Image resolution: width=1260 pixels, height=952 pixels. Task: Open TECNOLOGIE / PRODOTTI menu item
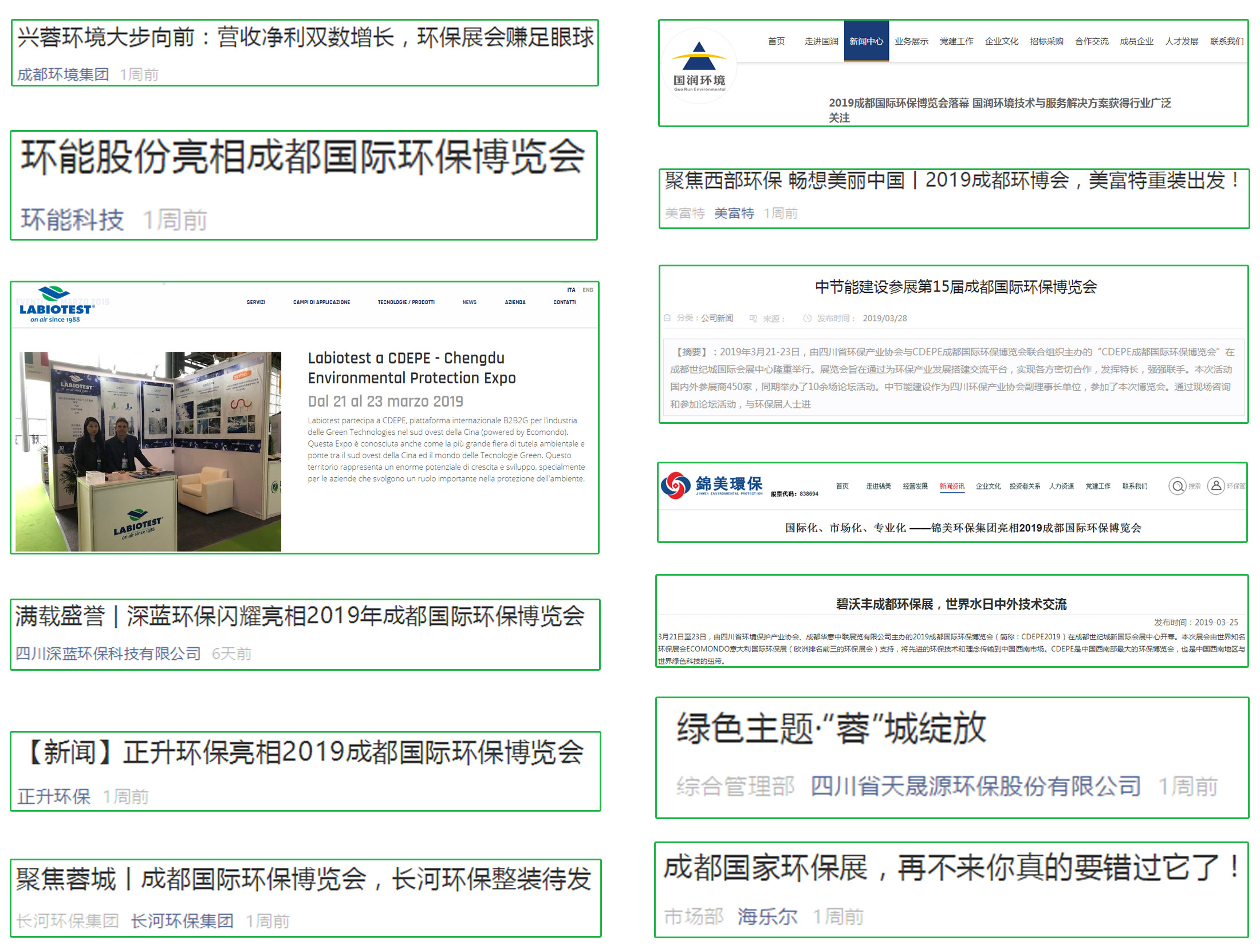coord(406,302)
